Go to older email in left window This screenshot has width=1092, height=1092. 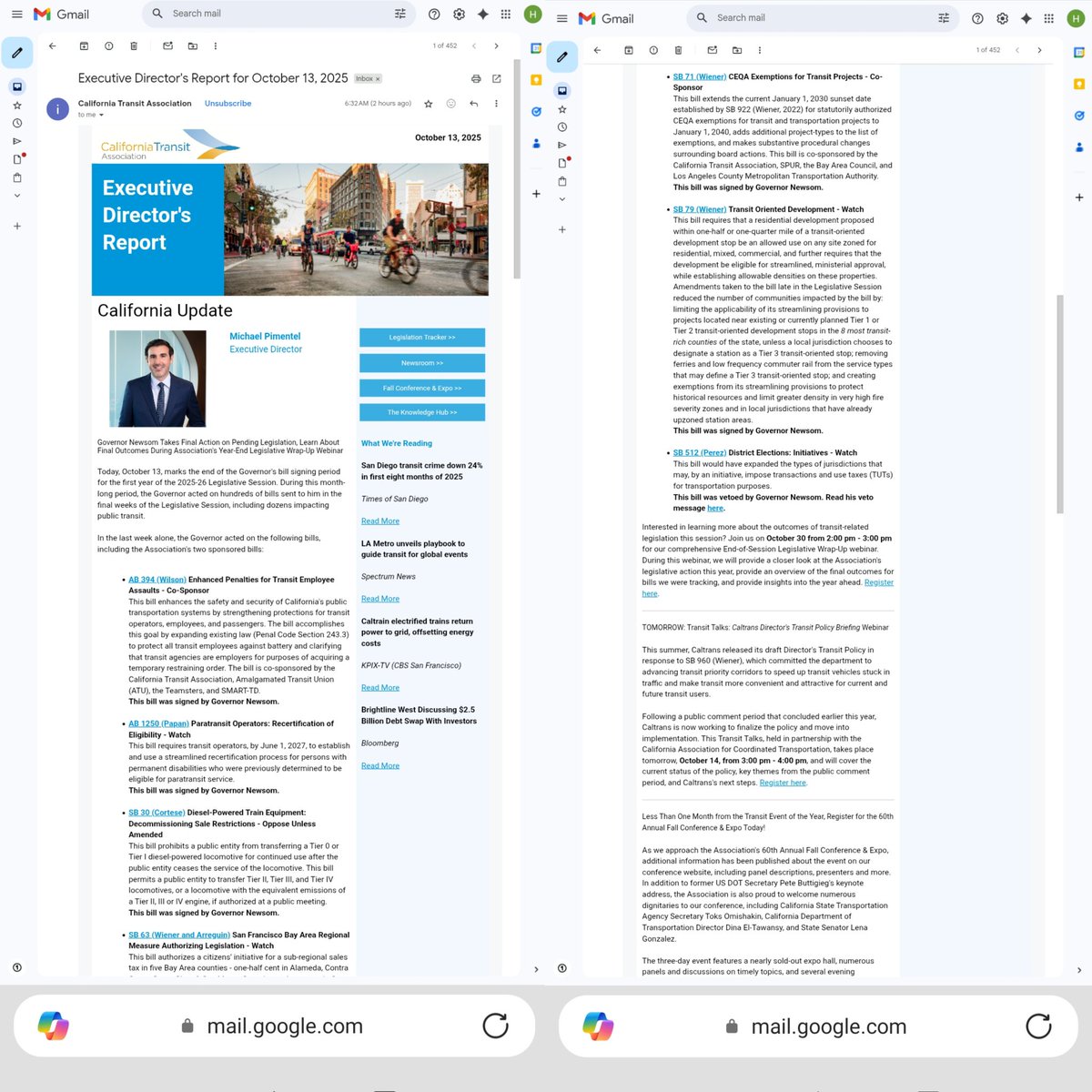[496, 45]
